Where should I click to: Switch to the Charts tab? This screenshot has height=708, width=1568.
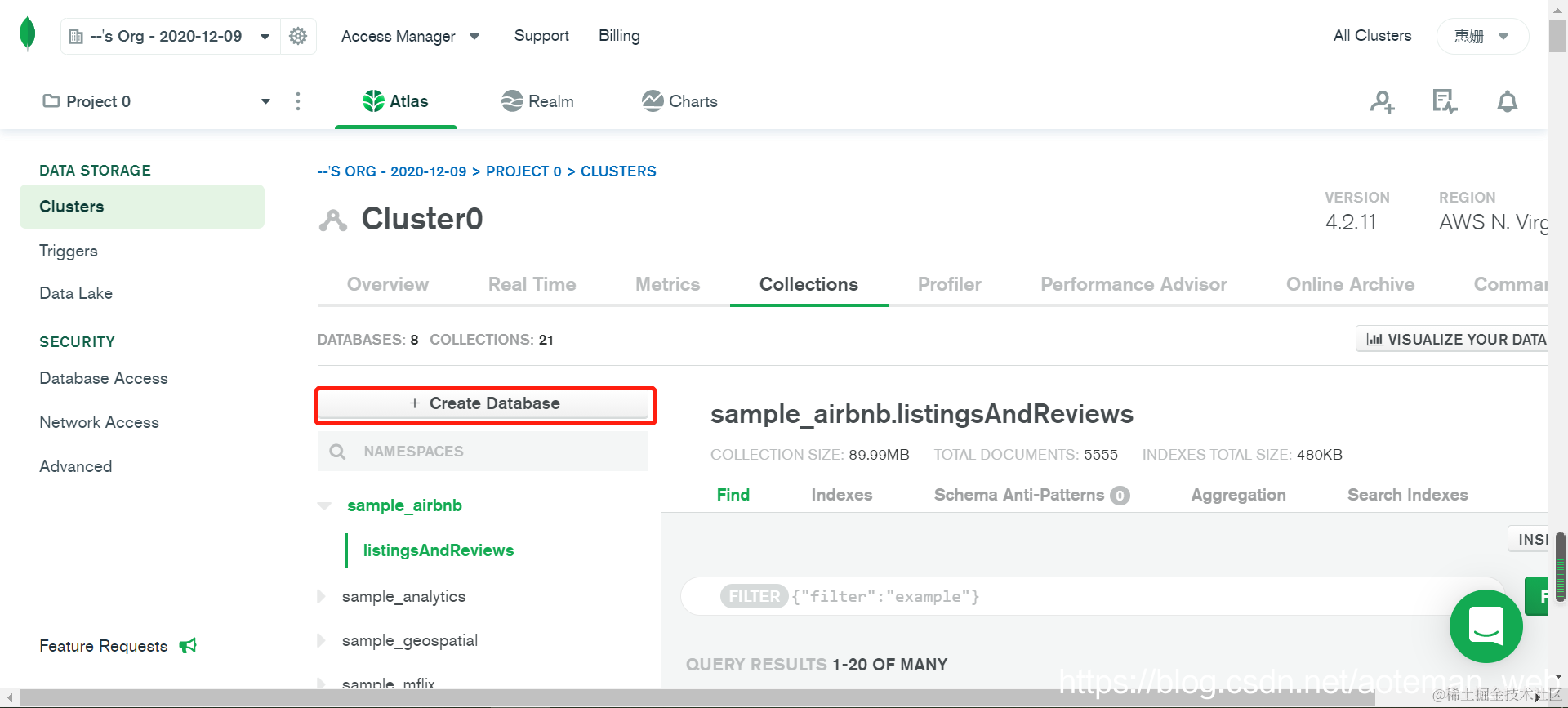[x=679, y=101]
